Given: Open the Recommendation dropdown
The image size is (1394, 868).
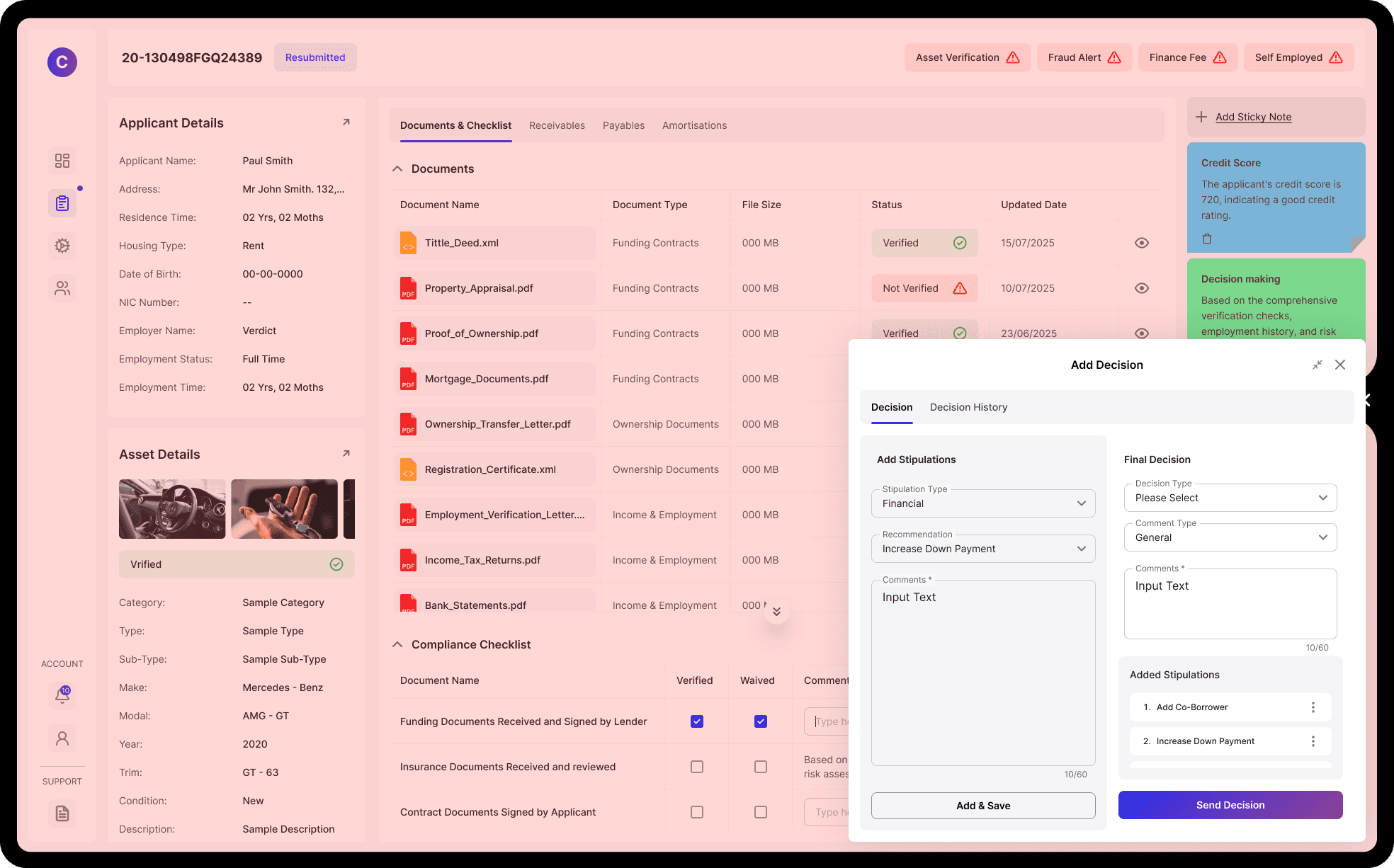Looking at the screenshot, I should point(983,549).
